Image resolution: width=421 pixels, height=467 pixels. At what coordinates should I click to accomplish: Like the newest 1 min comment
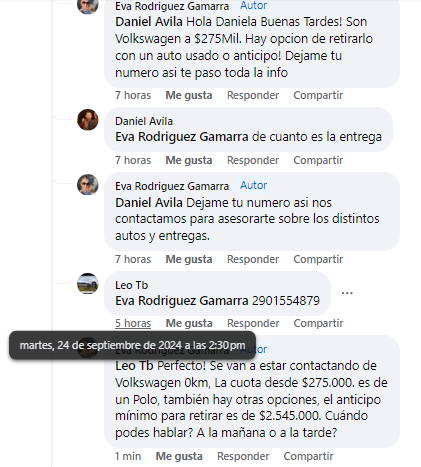pyautogui.click(x=179, y=456)
